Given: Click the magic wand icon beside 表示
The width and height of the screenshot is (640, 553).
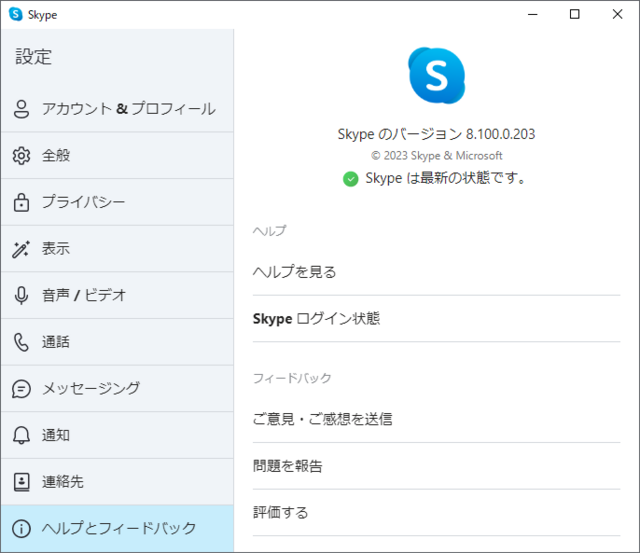Looking at the screenshot, I should 21,249.
